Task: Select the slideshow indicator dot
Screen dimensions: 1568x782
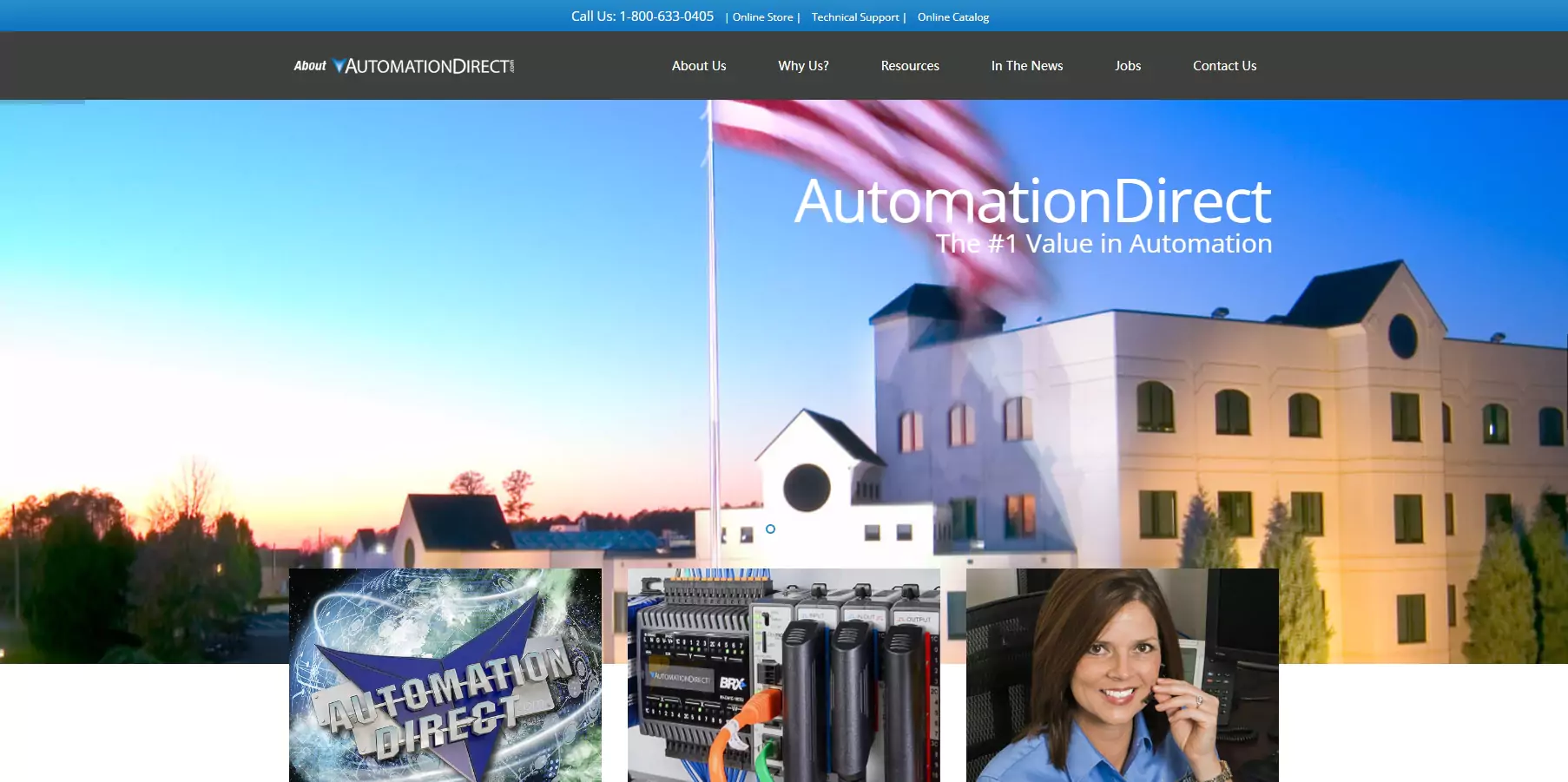Action: (x=770, y=529)
